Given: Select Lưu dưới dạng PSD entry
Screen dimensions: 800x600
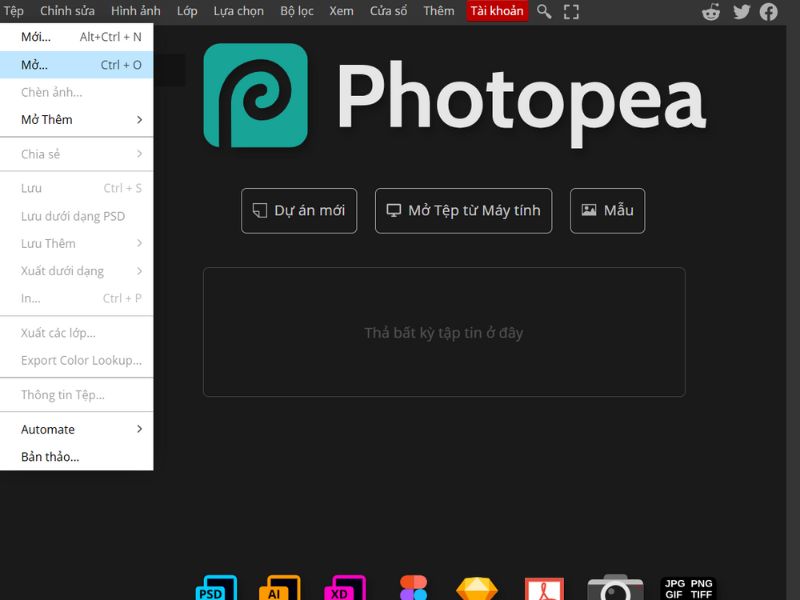Looking at the screenshot, I should [x=77, y=216].
